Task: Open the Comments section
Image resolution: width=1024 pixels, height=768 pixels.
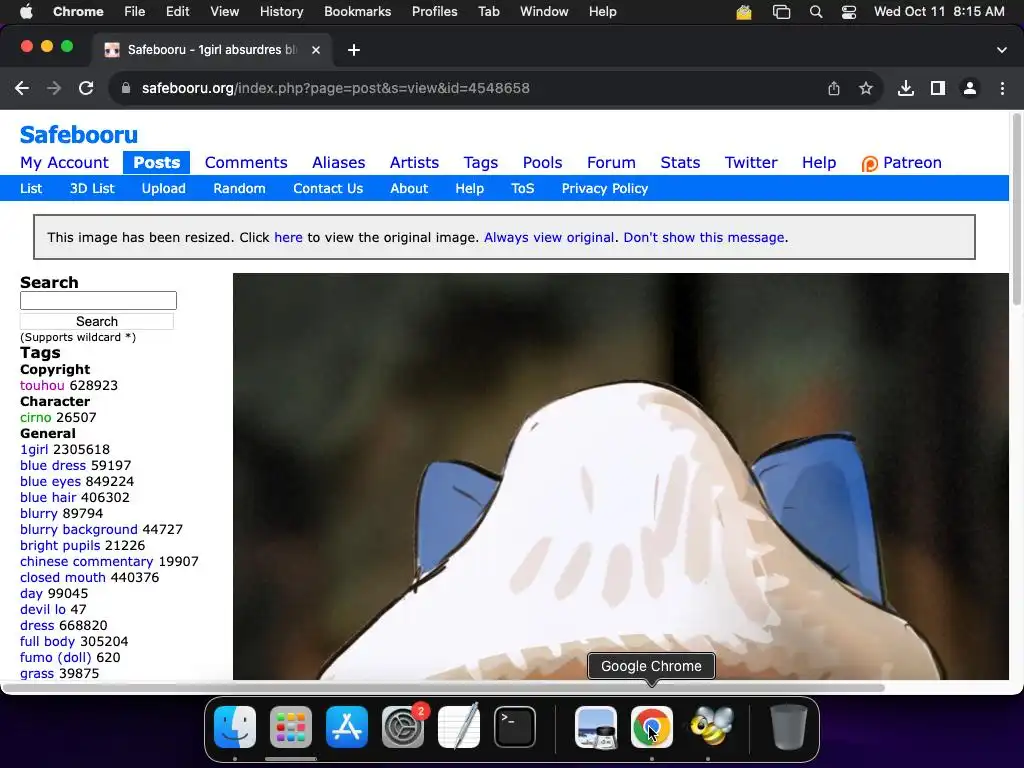Action: pyautogui.click(x=246, y=163)
